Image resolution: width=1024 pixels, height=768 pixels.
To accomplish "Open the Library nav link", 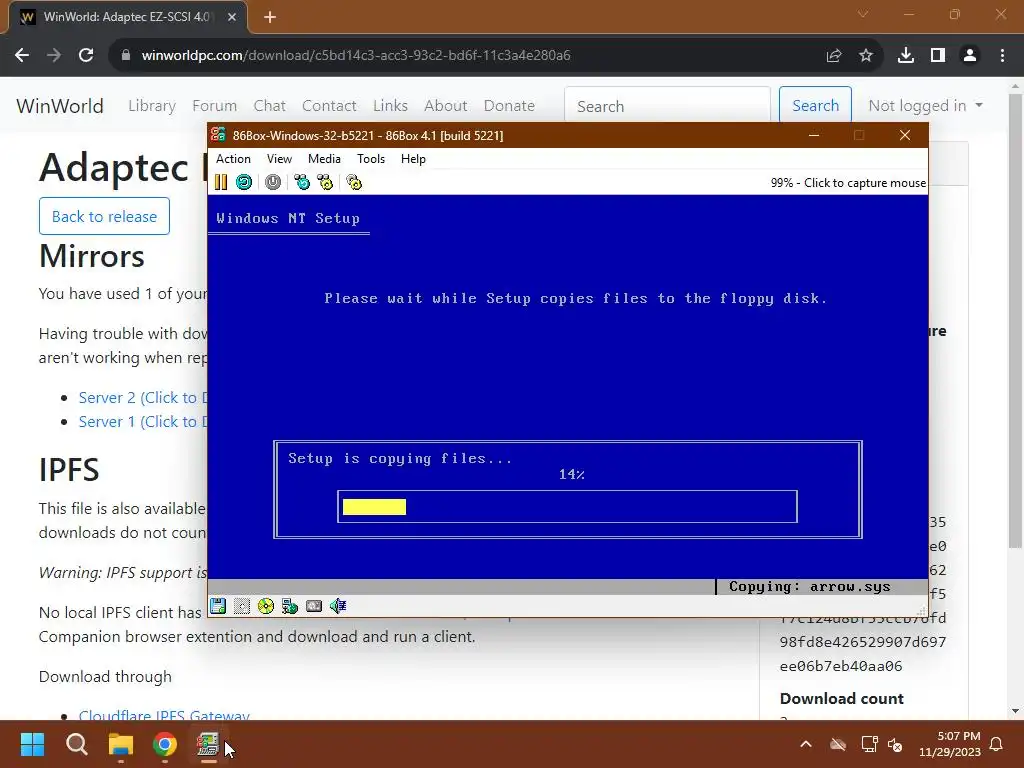I will tap(152, 106).
